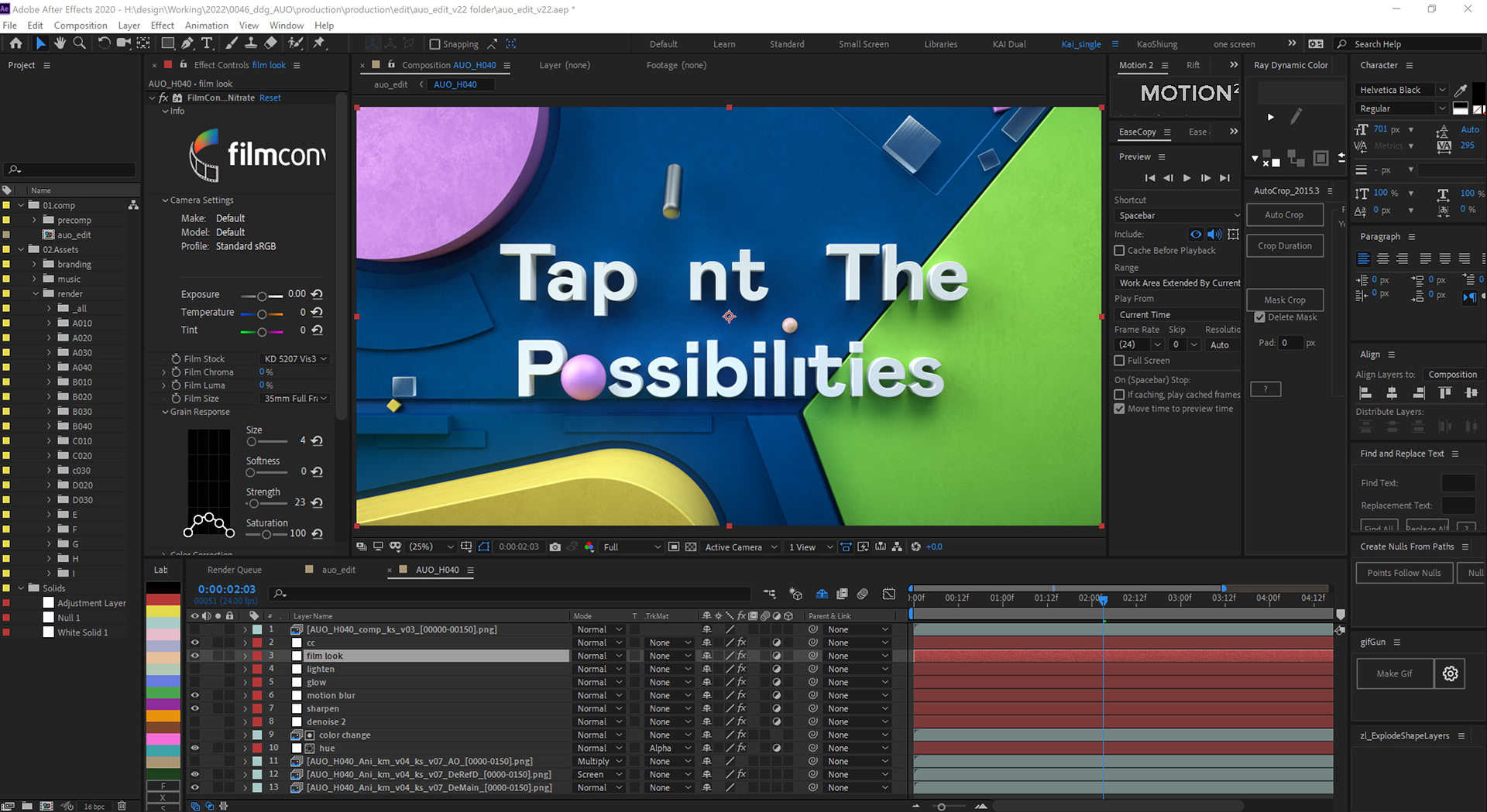1487x812 pixels.
Task: Select the Pen tool
Action: pyautogui.click(x=188, y=43)
